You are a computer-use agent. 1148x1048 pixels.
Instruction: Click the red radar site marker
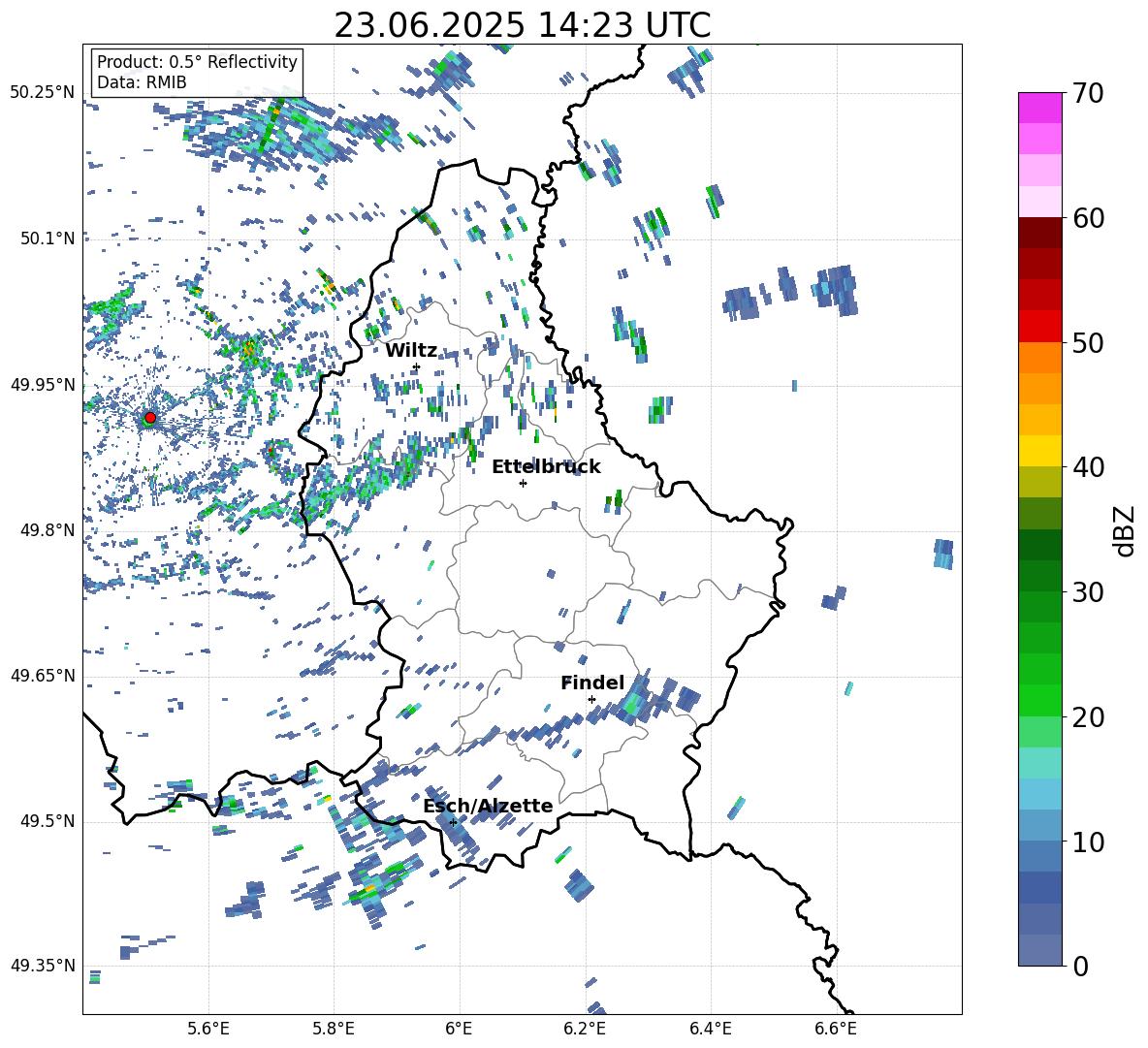tap(150, 418)
